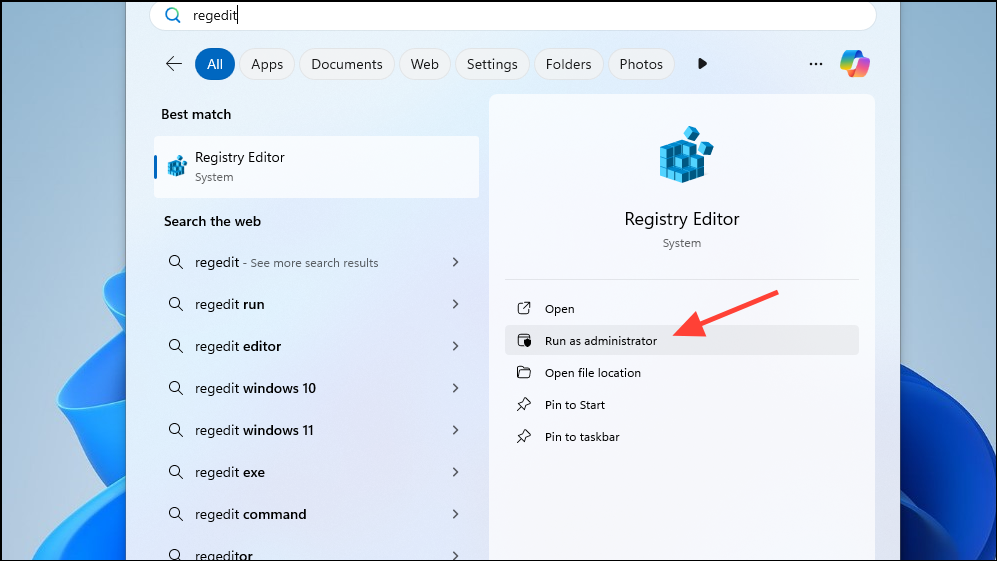997x561 pixels.
Task: Choose Run as administrator
Action: (x=682, y=340)
